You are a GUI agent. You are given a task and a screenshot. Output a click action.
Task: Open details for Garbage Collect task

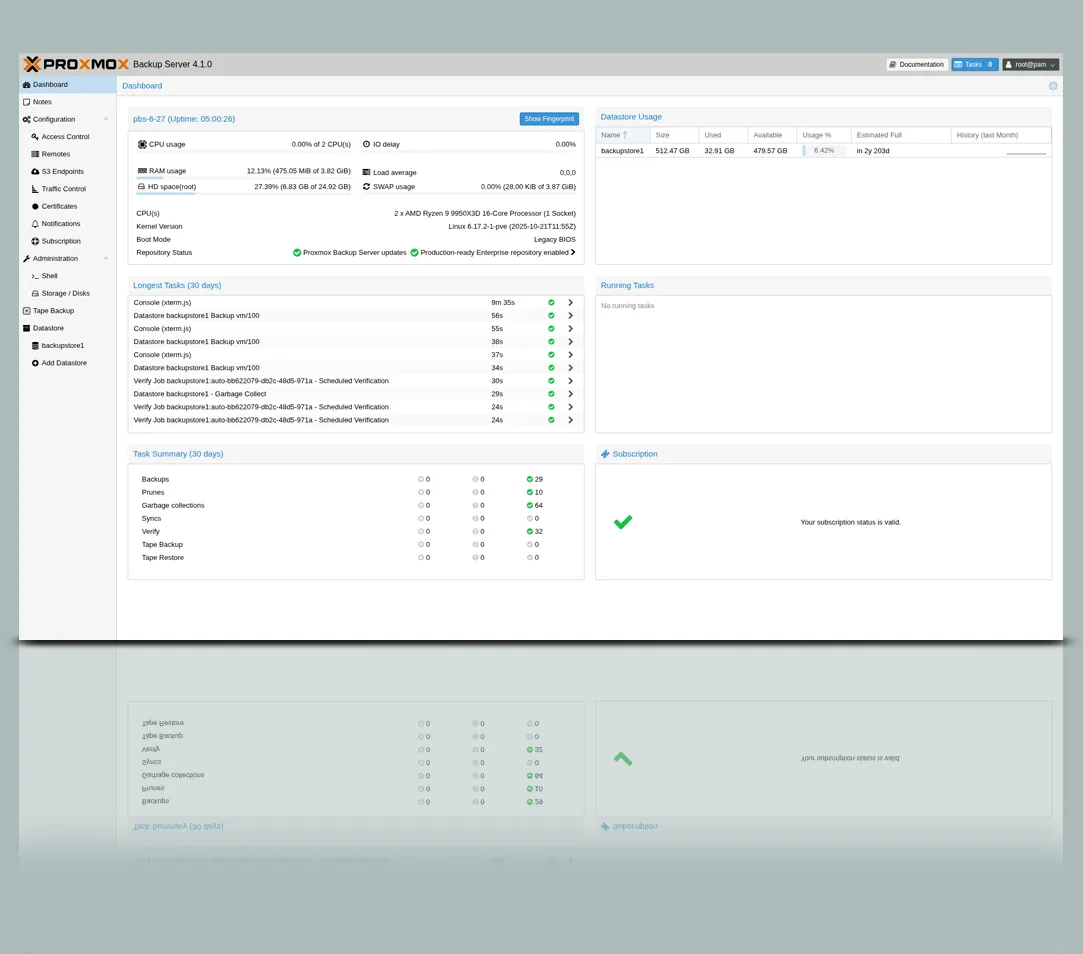(570, 394)
